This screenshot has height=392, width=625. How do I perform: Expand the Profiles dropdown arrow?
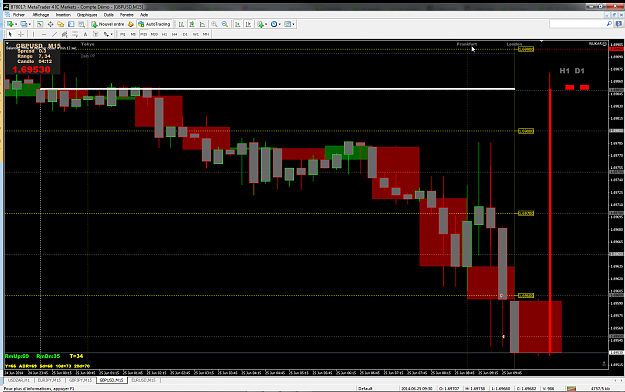[29, 24]
